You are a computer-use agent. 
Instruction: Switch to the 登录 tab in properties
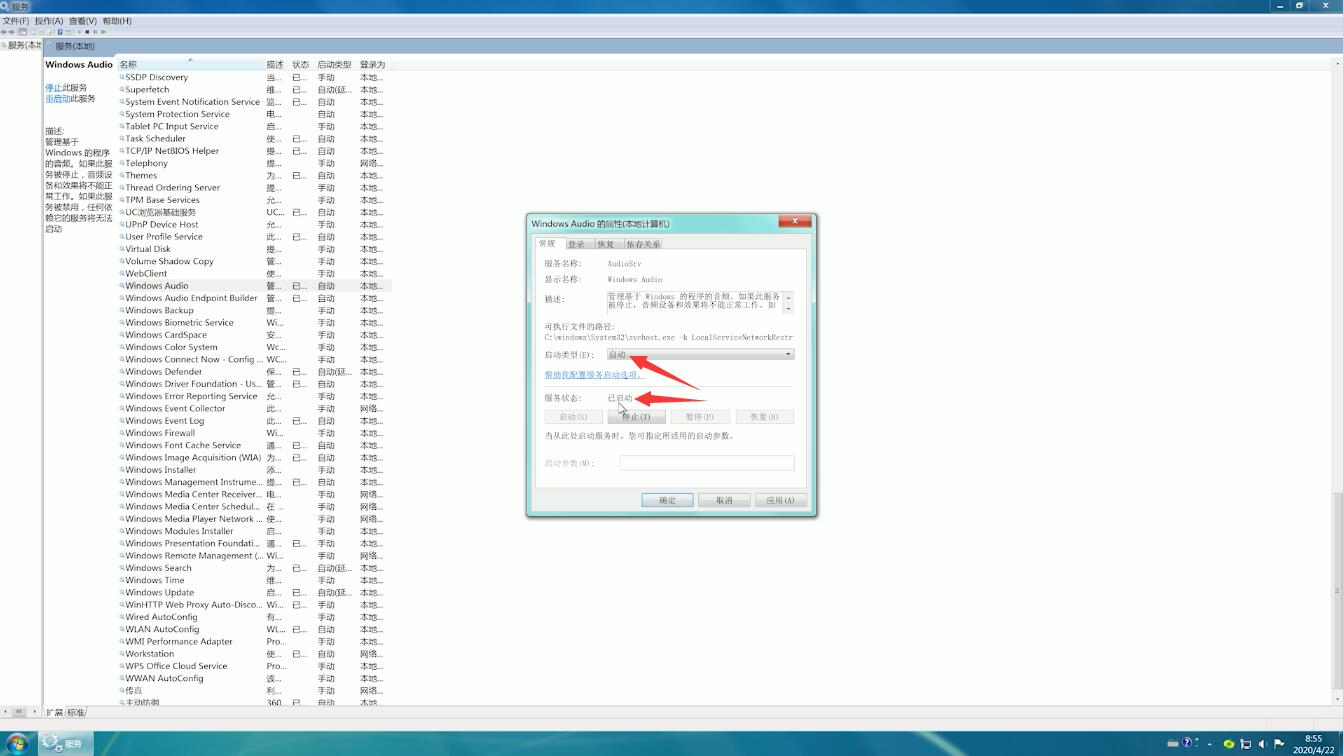click(576, 244)
